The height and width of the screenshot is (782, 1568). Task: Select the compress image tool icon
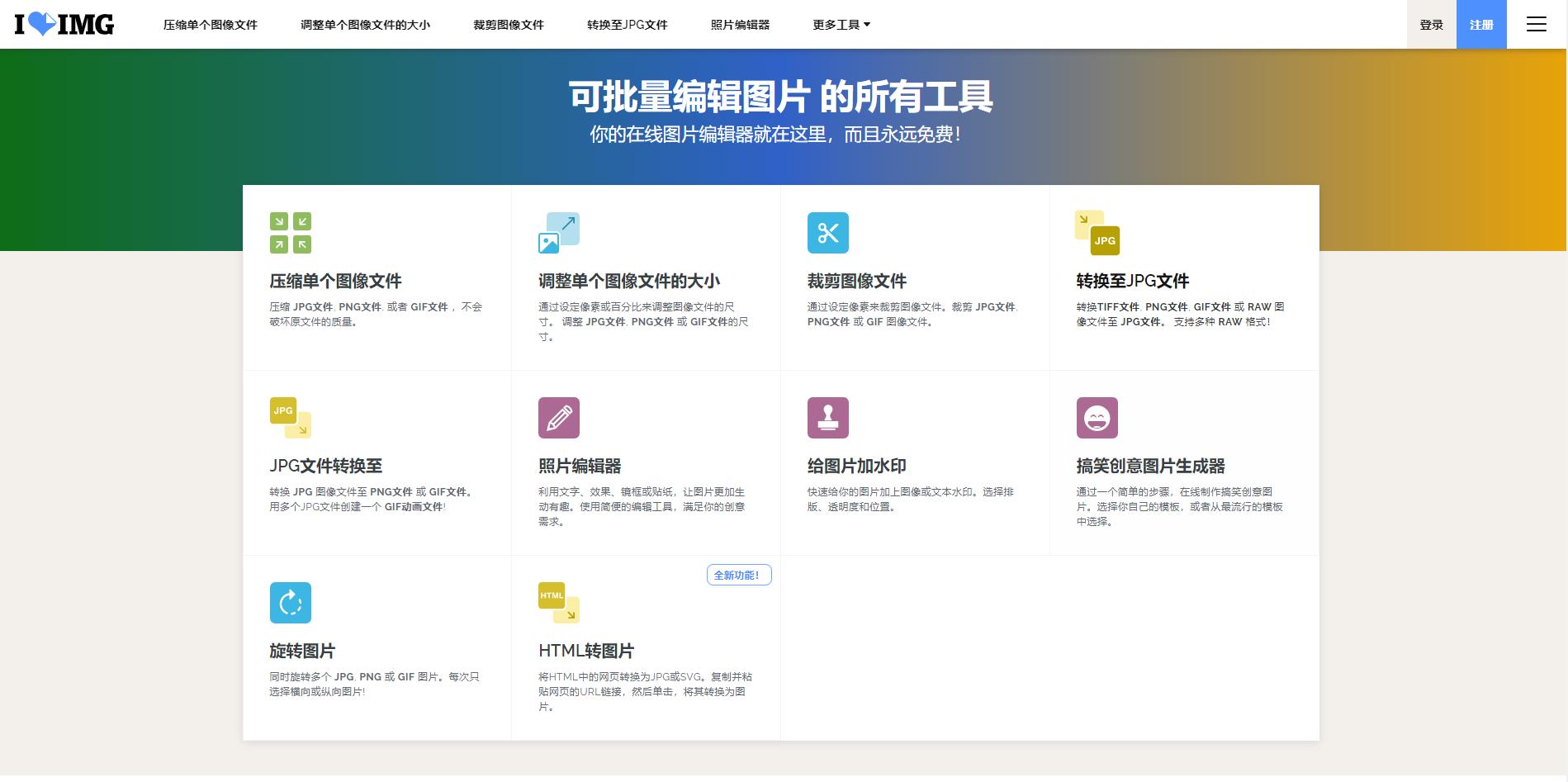point(290,232)
